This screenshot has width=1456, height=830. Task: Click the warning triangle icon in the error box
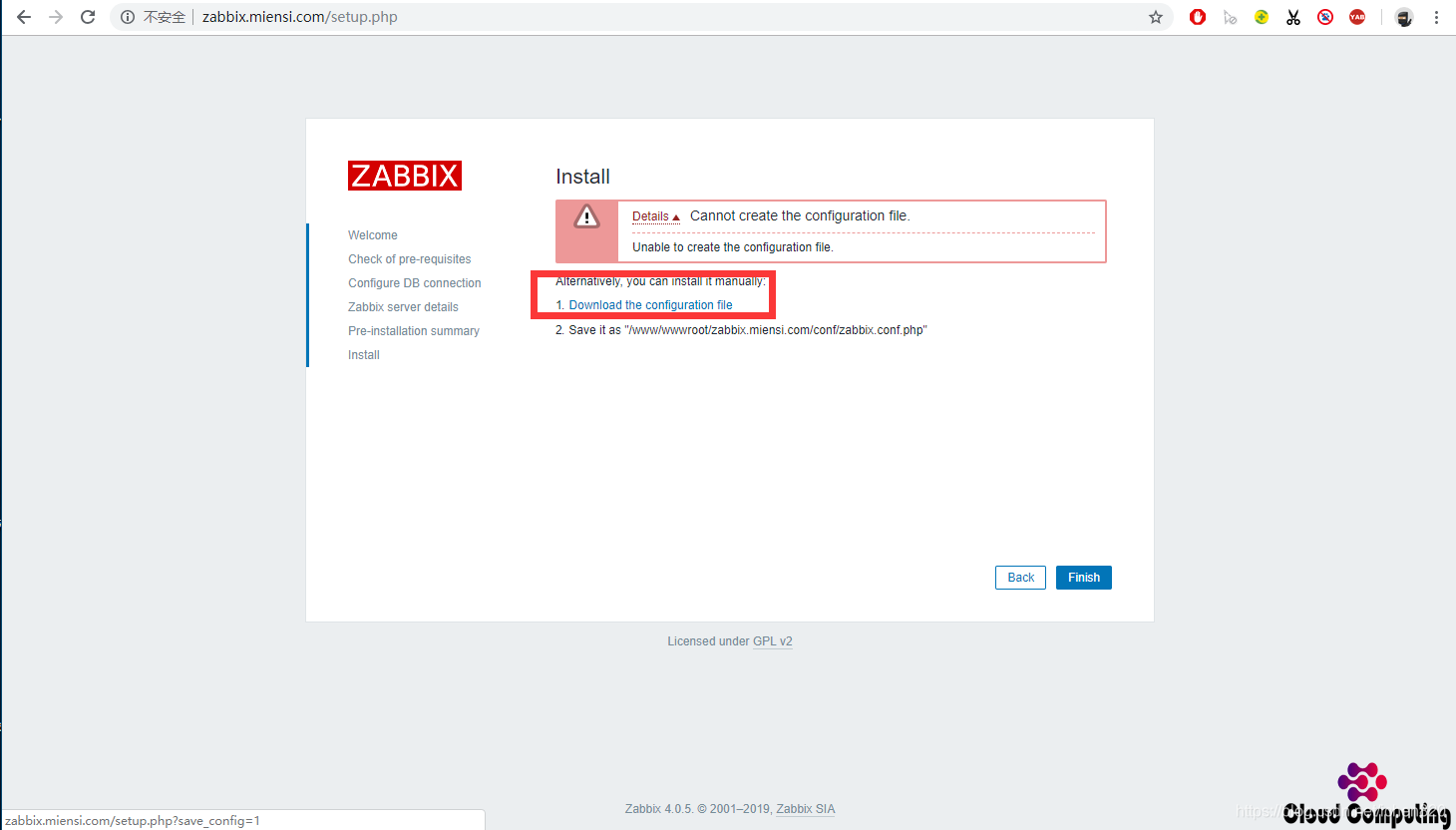click(586, 215)
